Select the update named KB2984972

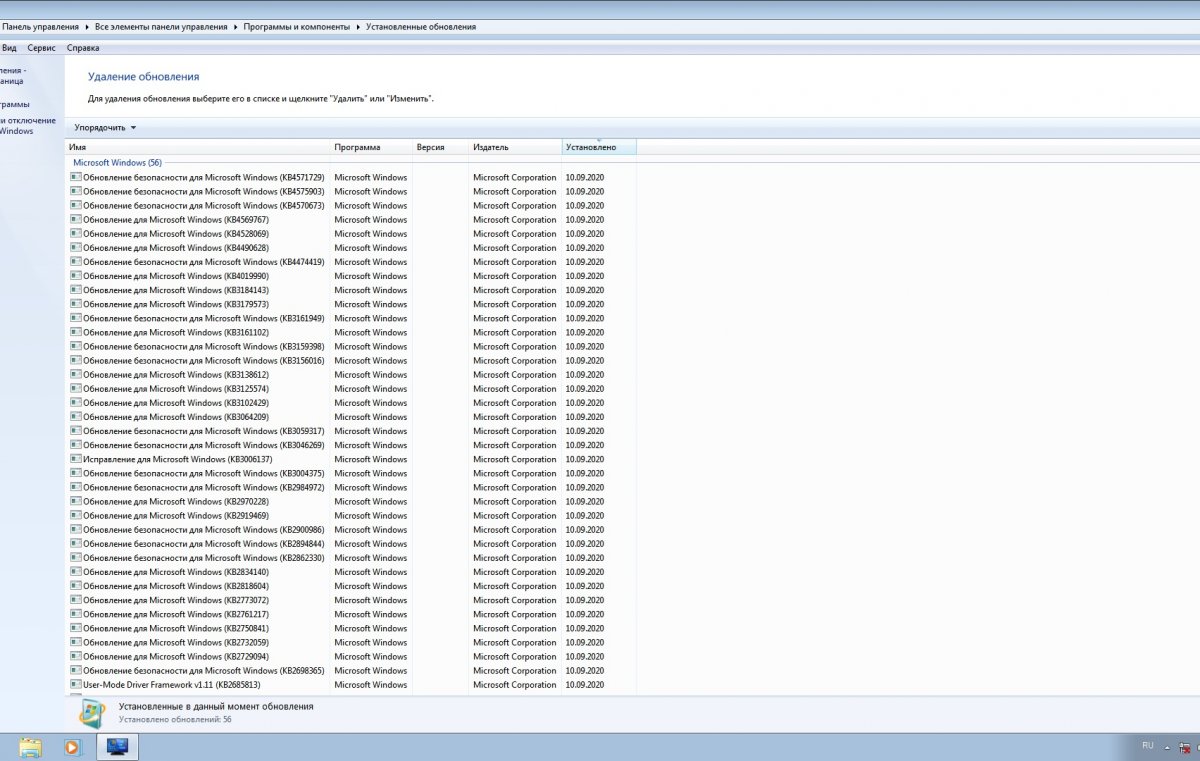point(203,487)
